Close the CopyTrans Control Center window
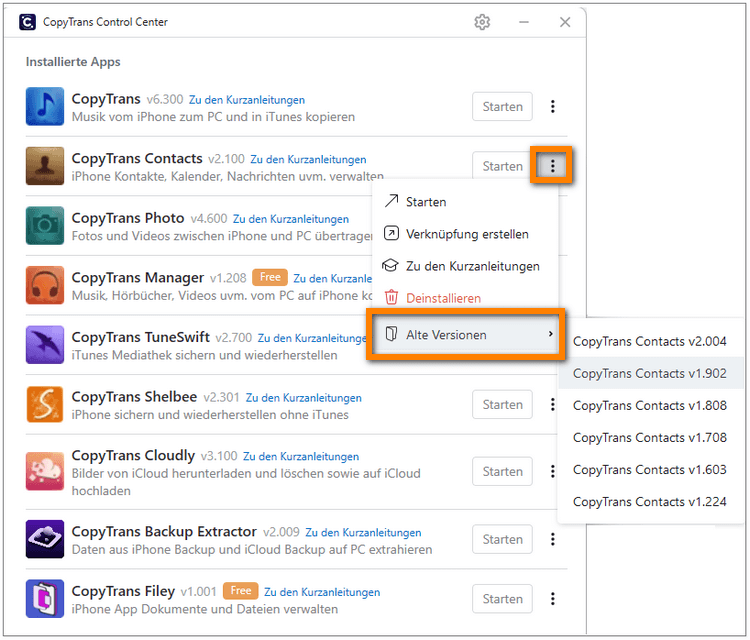Image resolution: width=750 pixels, height=640 pixels. tap(565, 22)
